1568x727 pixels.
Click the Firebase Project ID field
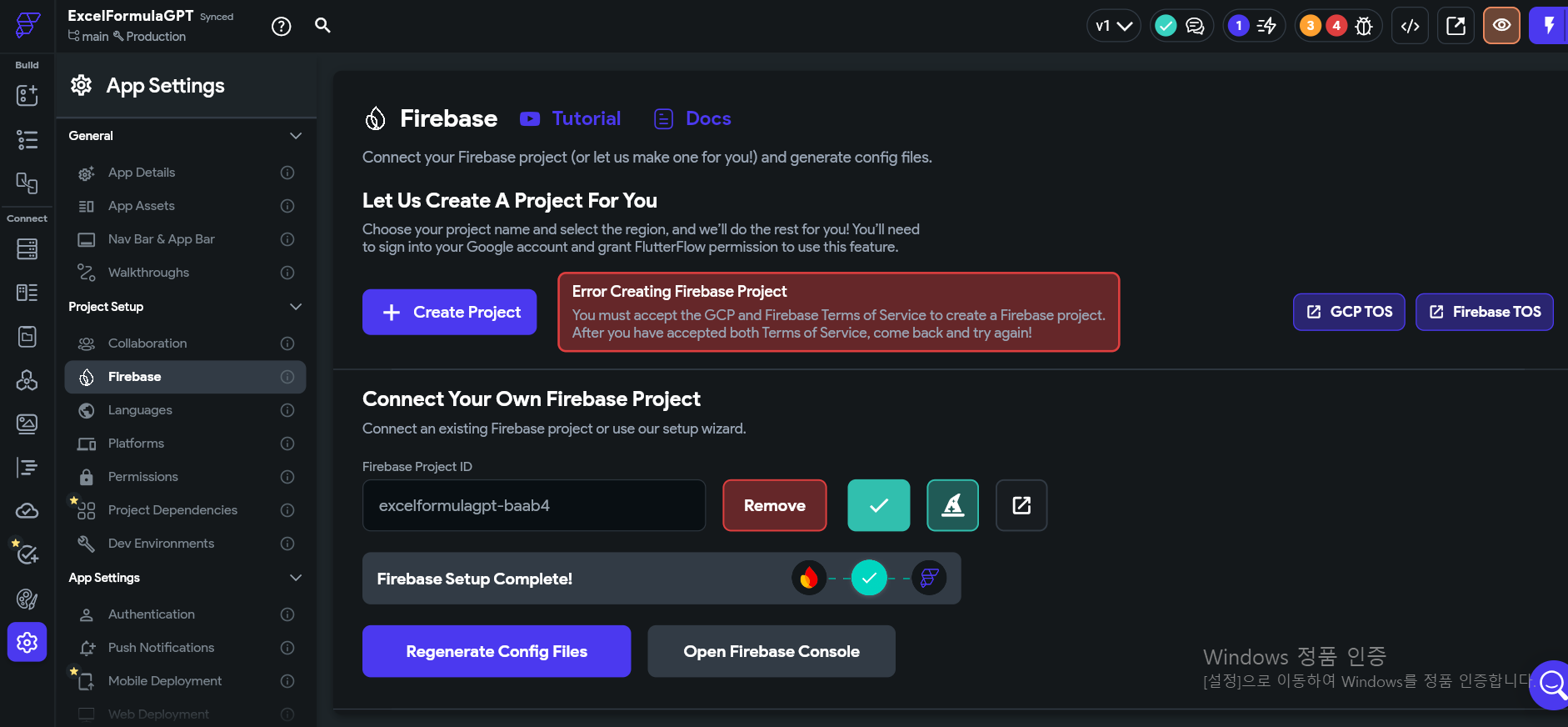534,505
